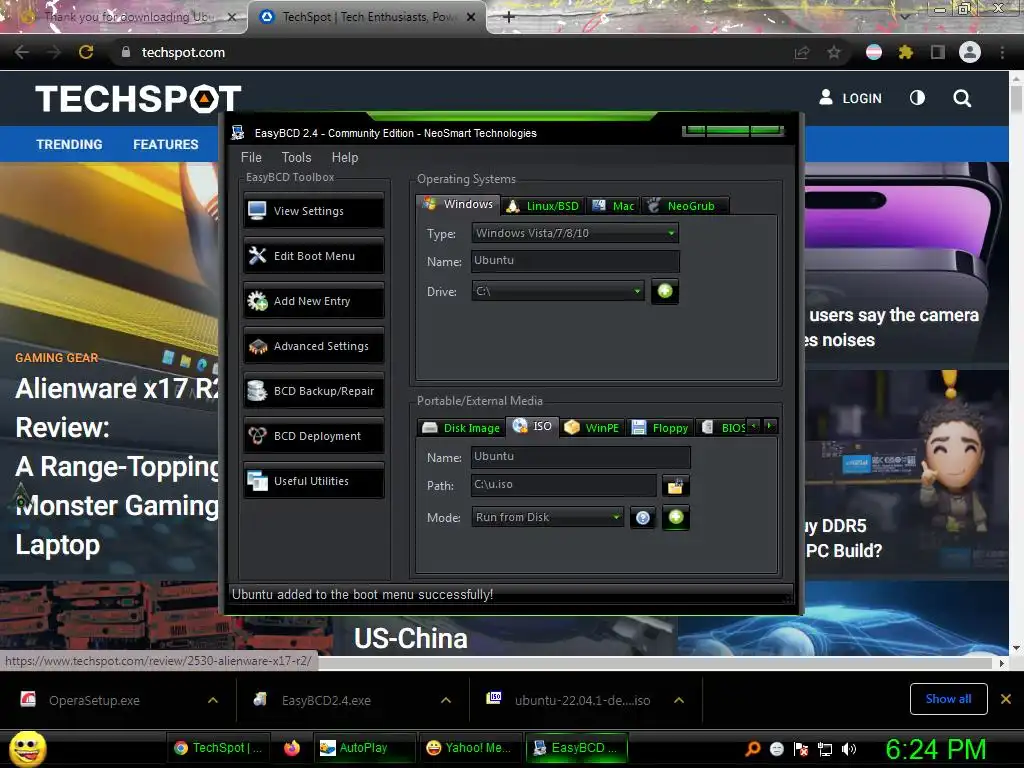The width and height of the screenshot is (1024, 768).
Task: Click the TechSpot LOGIN link
Action: tap(850, 98)
